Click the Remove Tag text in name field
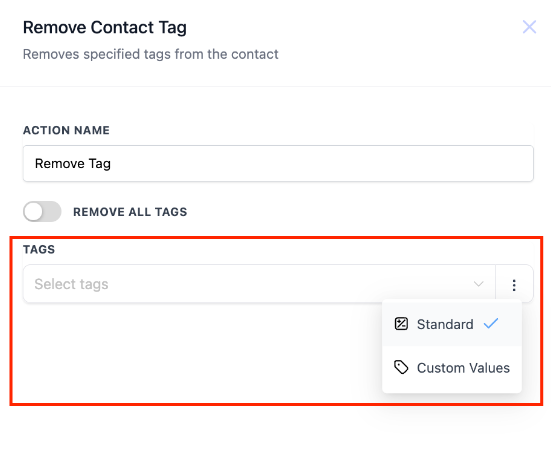This screenshot has height=470, width=551. point(73,164)
